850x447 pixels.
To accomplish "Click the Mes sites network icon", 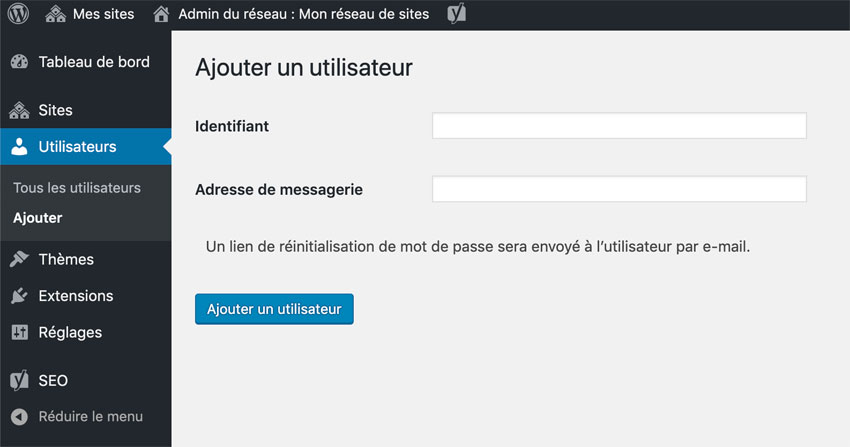I will coord(55,14).
